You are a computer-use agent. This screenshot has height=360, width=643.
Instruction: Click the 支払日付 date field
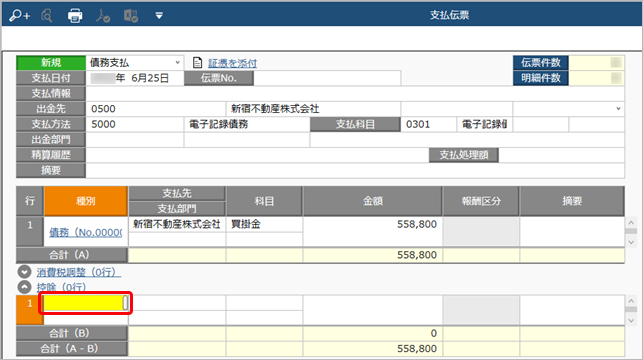(135, 78)
